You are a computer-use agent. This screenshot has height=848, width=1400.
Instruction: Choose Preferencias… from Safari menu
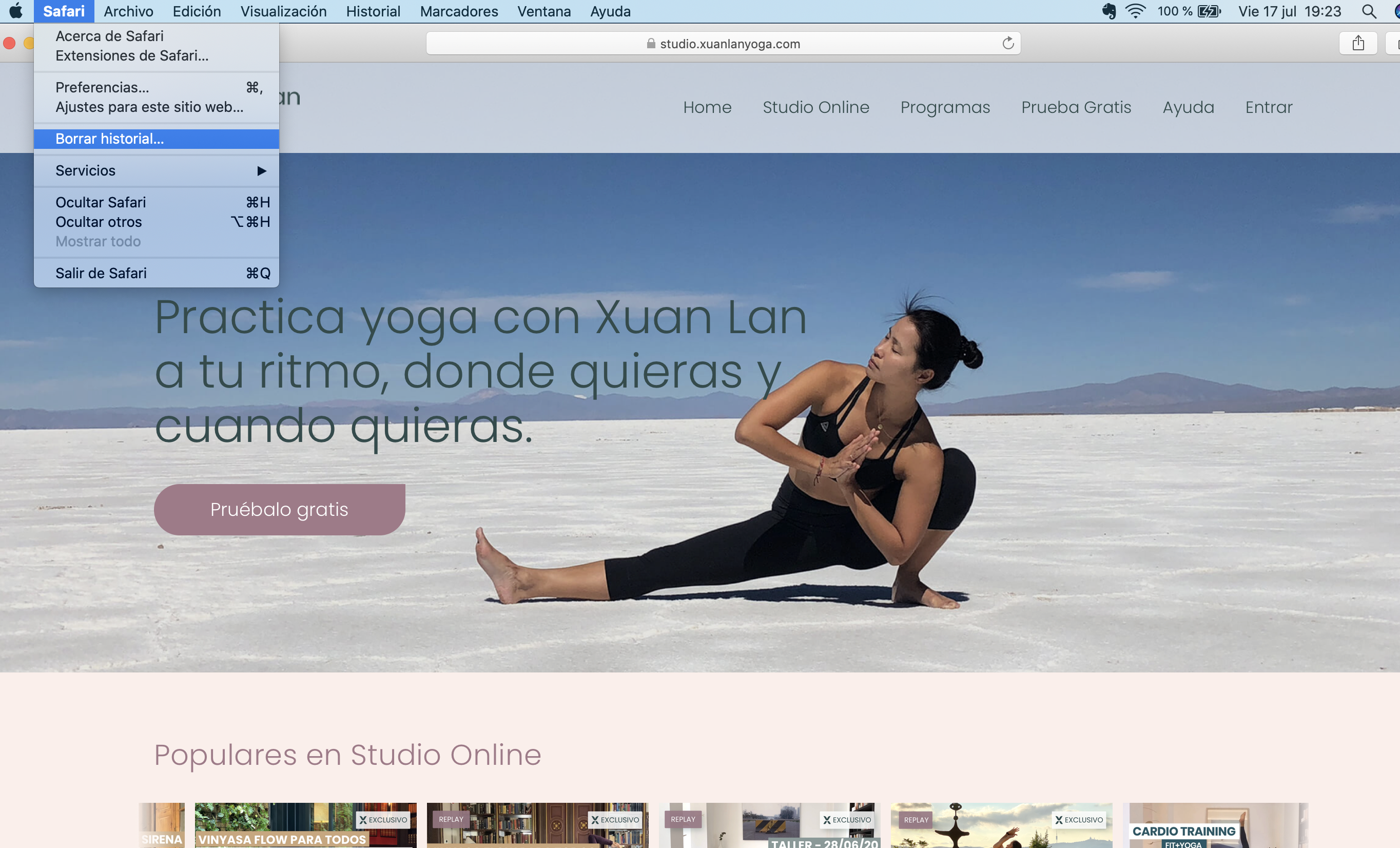(102, 88)
